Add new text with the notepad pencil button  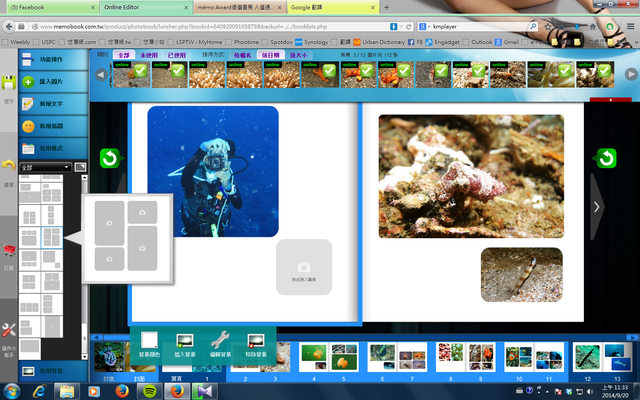pyautogui.click(x=53, y=104)
